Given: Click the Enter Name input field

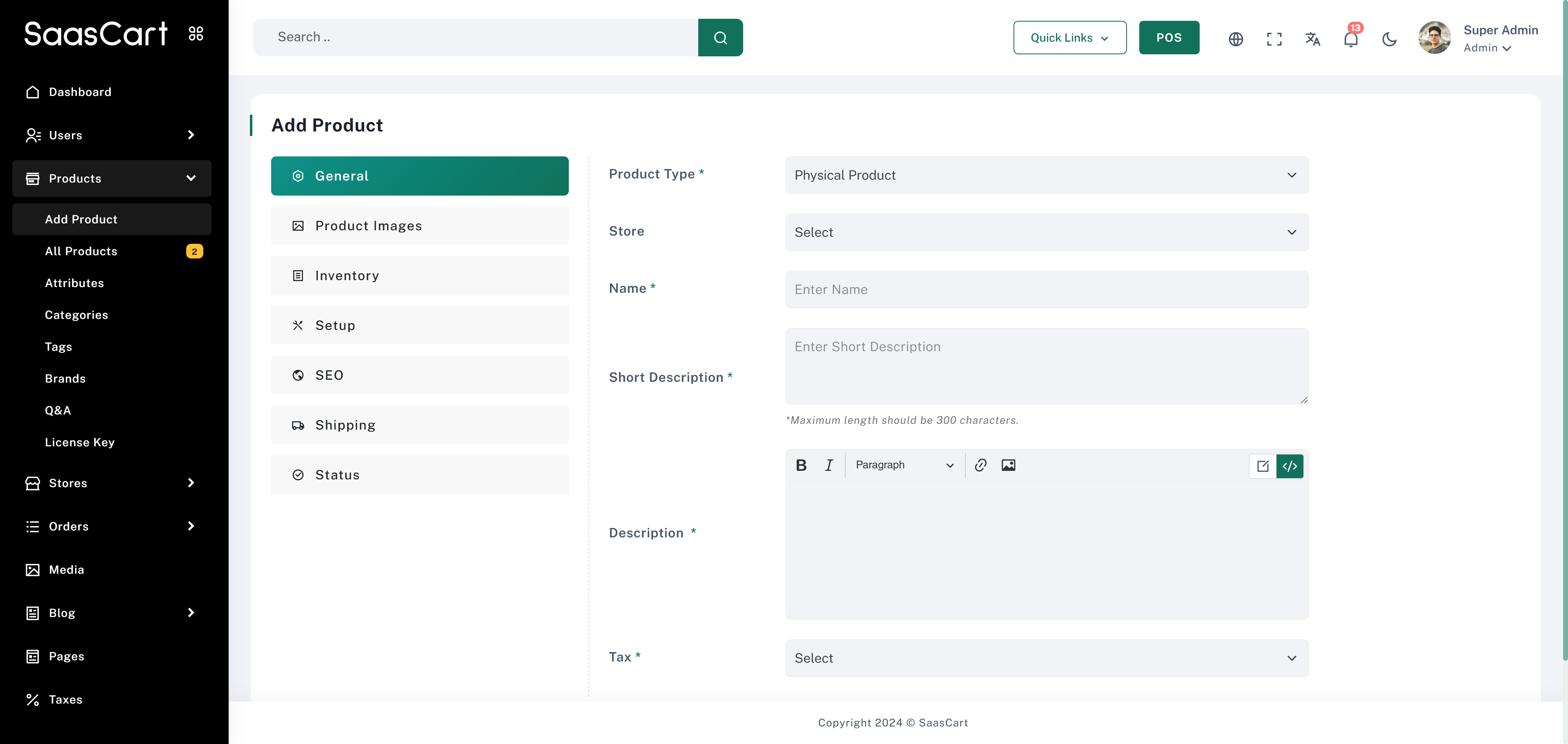Looking at the screenshot, I should (x=1046, y=290).
